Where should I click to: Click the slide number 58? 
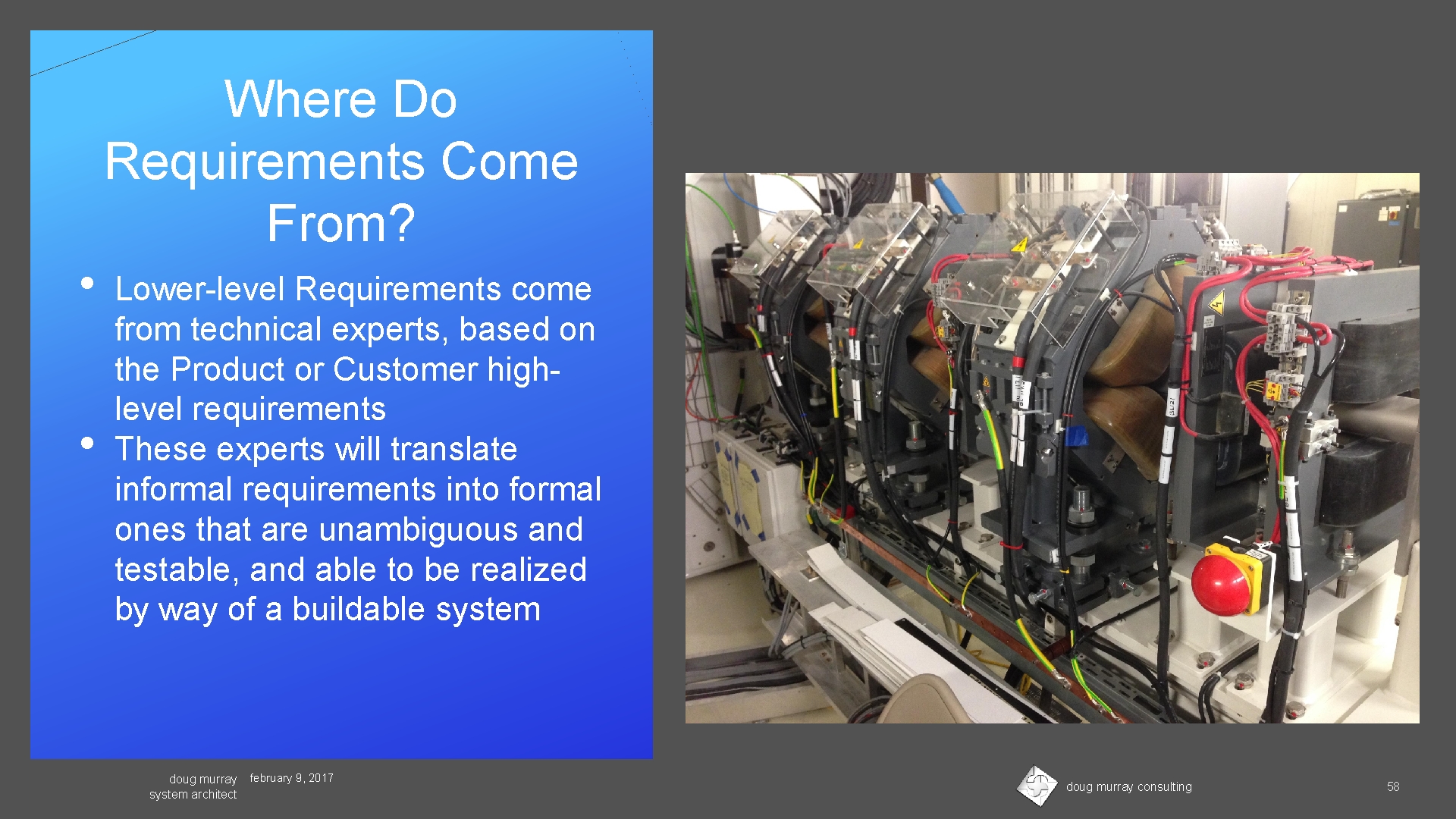(1393, 786)
